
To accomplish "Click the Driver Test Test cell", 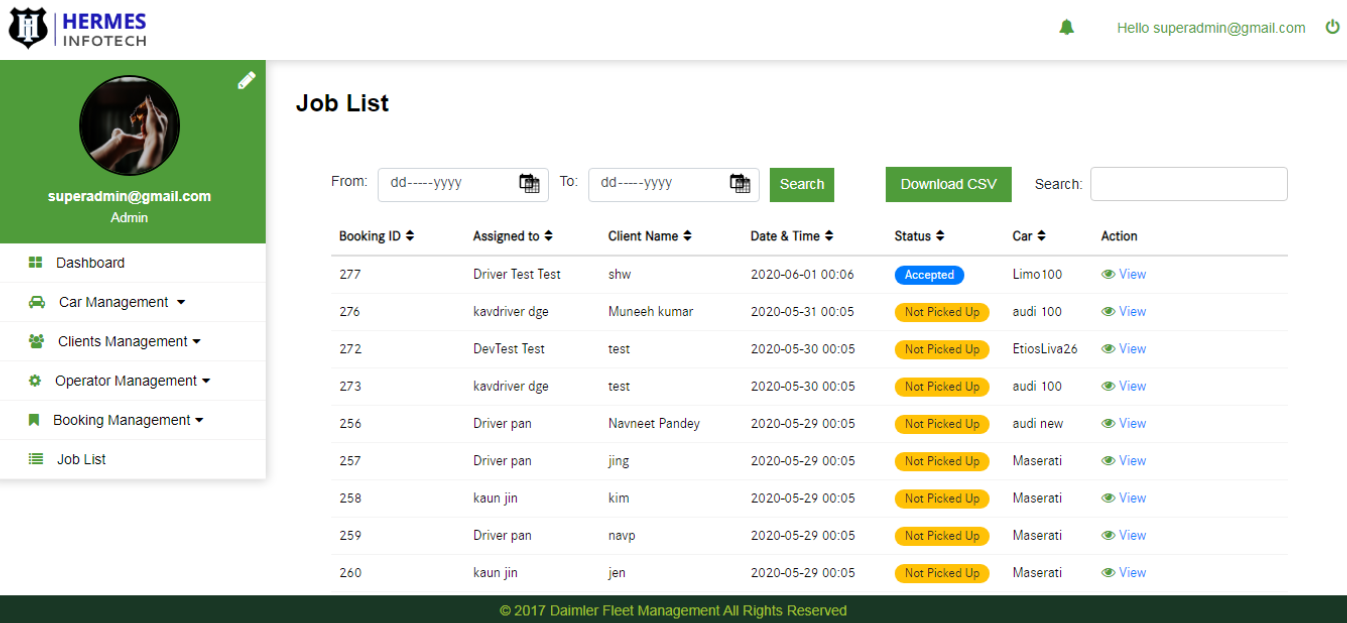I will point(517,274).
